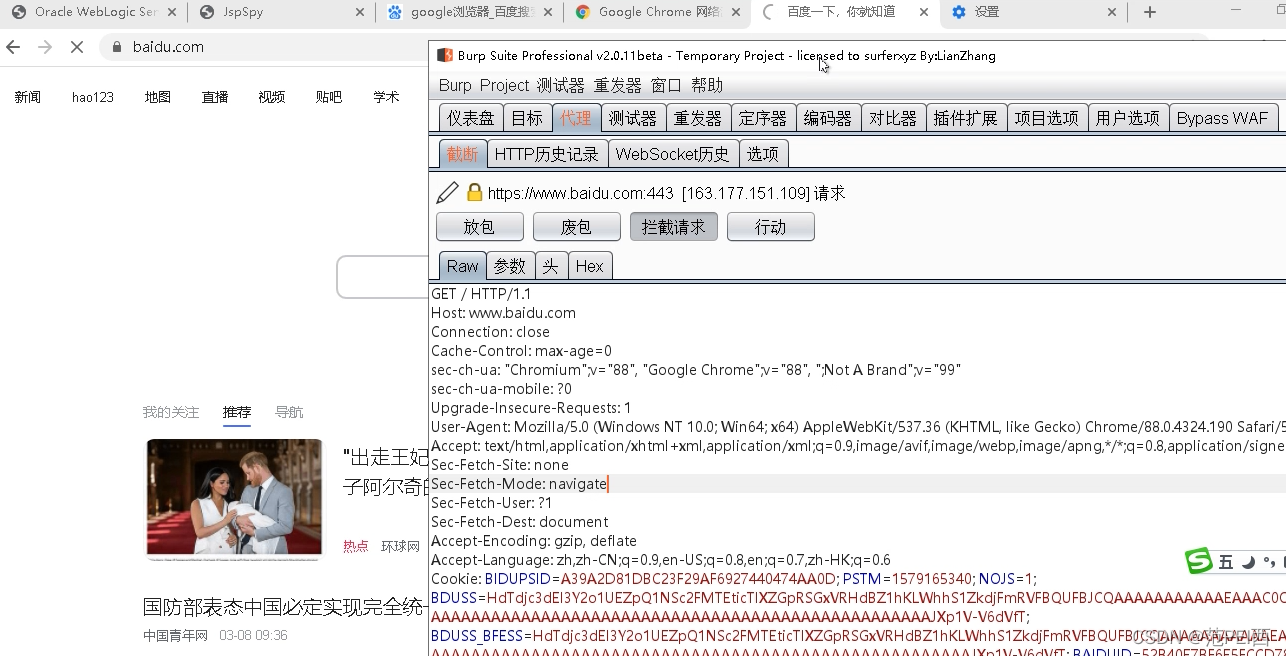The image size is (1286, 656).
Task: Close the Oracle WebLogic tab
Action: [172, 12]
